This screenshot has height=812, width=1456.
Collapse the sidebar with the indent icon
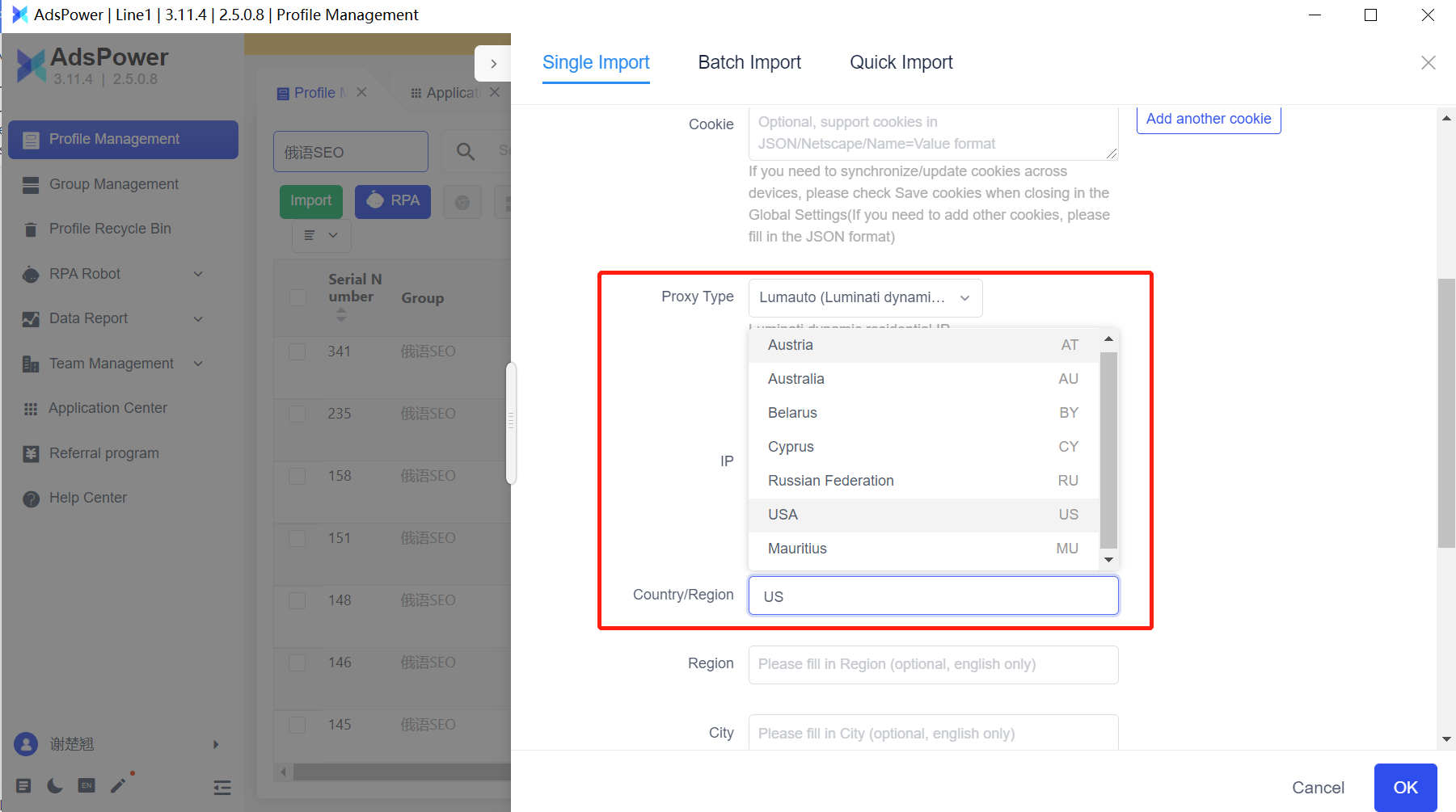pos(222,787)
